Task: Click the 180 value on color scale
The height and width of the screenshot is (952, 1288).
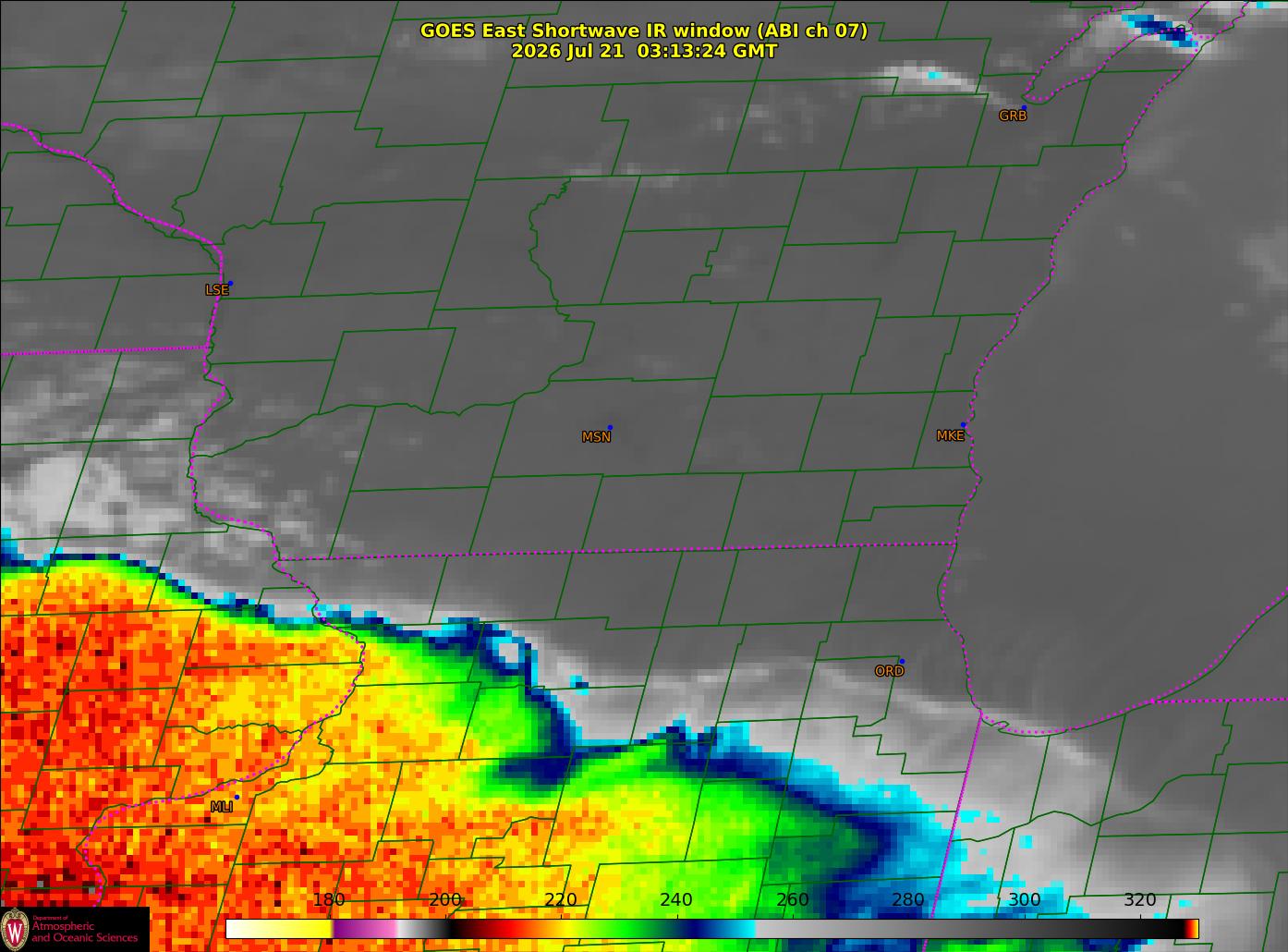Action: coord(329,900)
